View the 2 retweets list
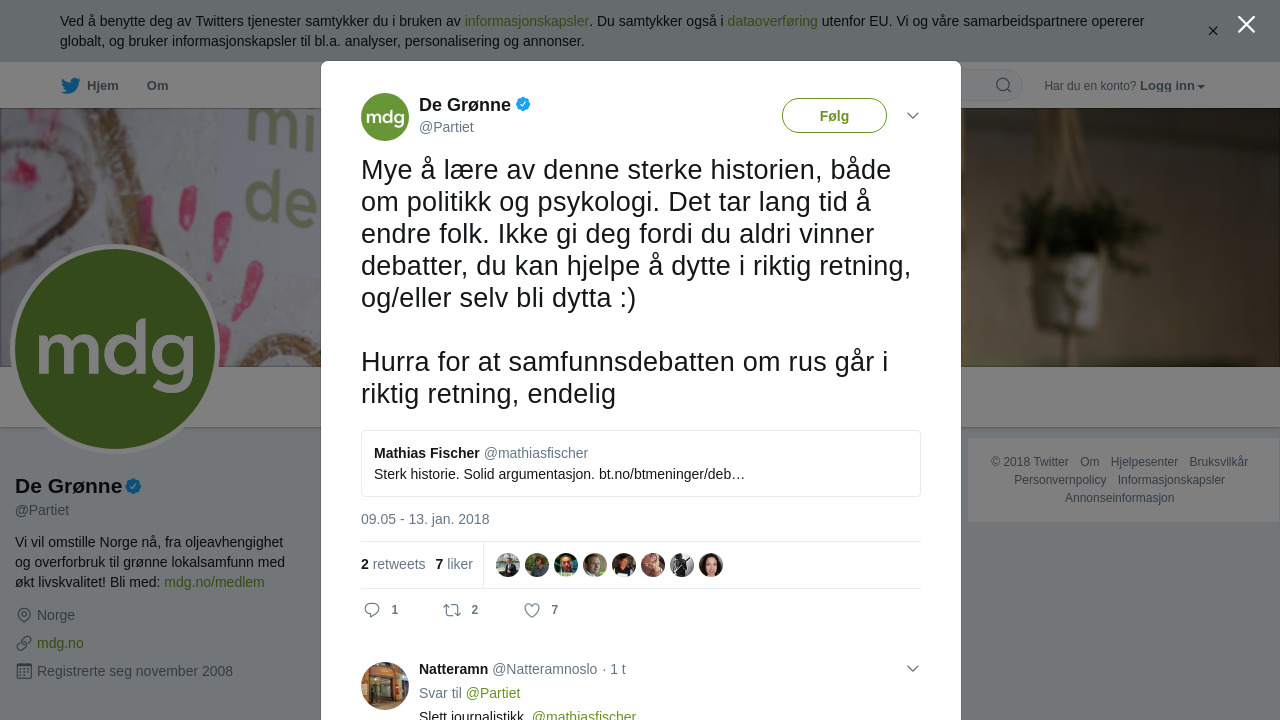The width and height of the screenshot is (1280, 720). 393,564
